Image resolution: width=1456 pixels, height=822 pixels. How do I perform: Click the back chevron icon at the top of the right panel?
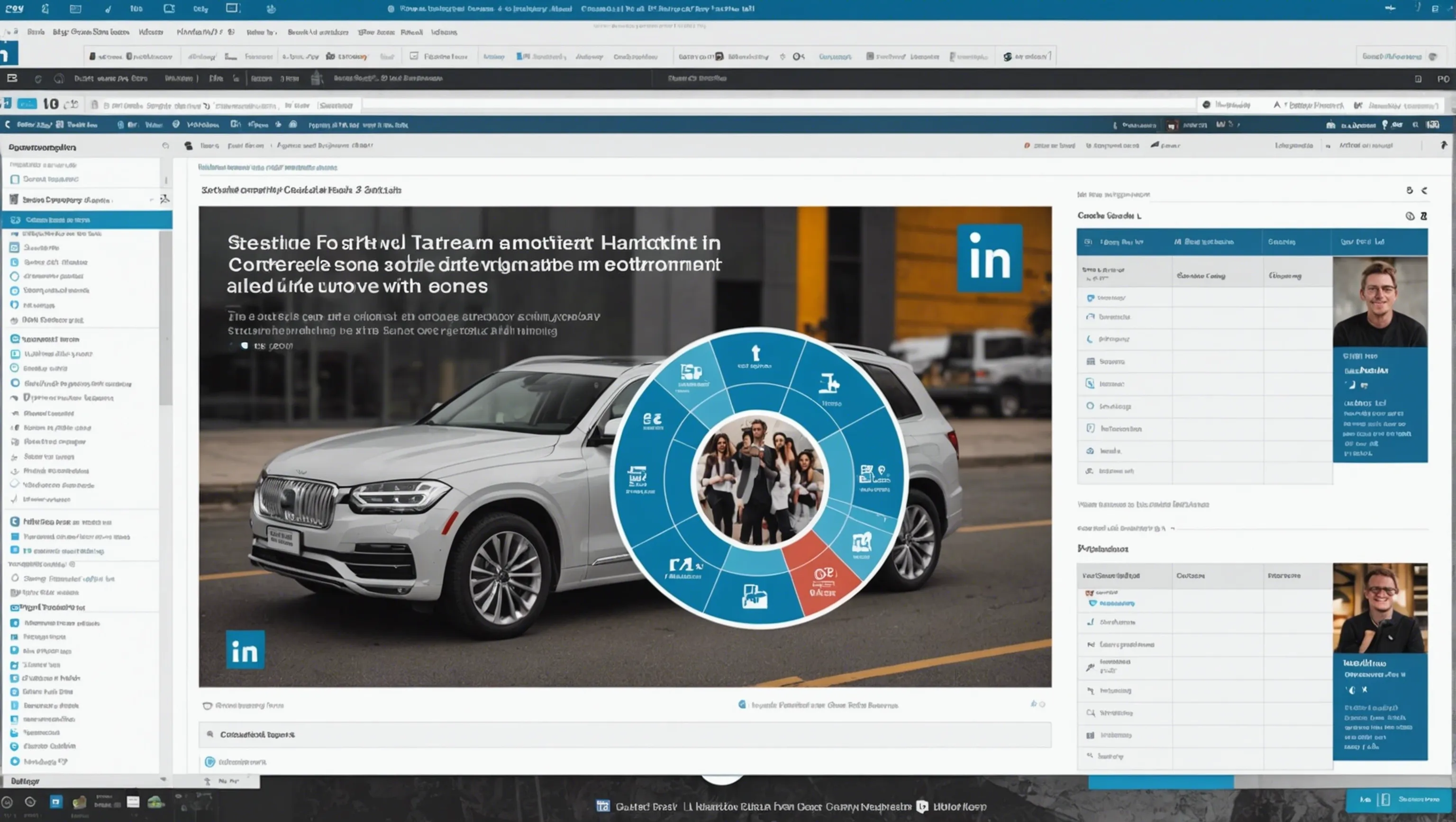coord(1424,190)
